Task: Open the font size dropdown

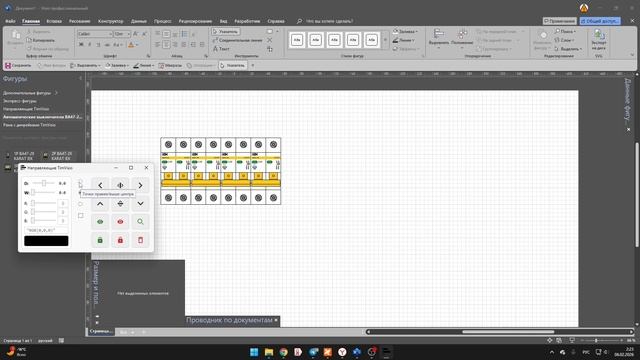Action: point(128,34)
